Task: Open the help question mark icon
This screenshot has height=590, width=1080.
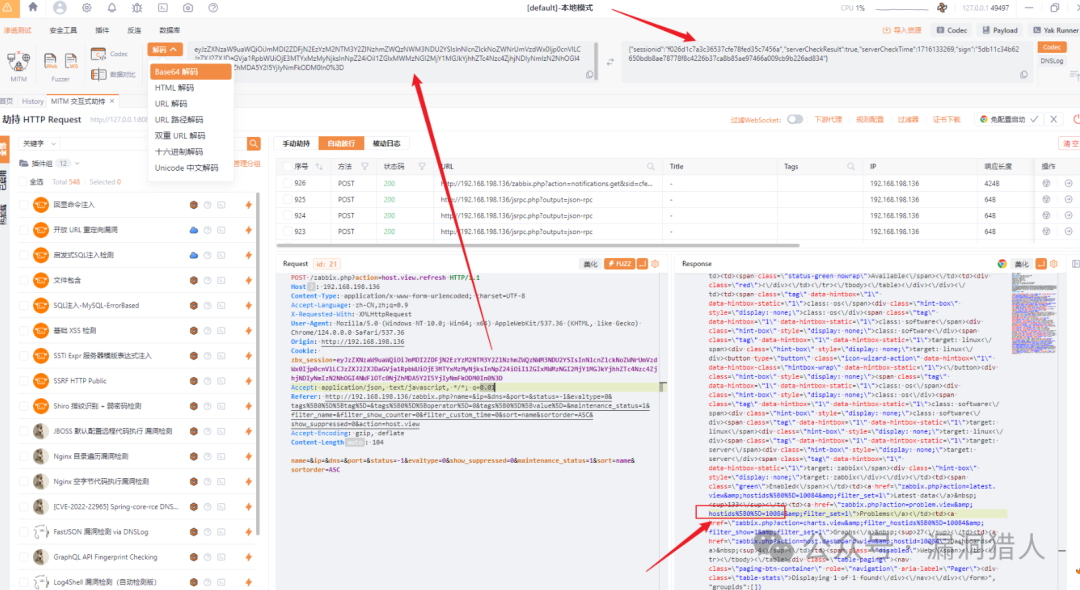Action: click(213, 8)
